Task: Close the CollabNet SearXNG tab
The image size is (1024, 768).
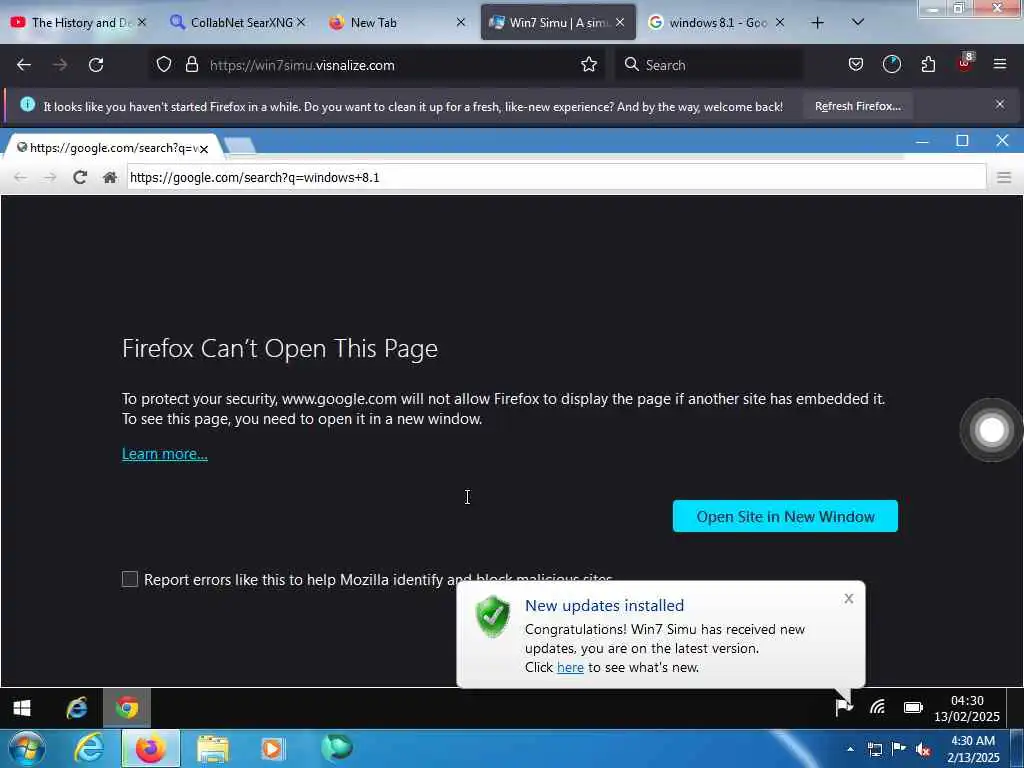Action: point(301,23)
